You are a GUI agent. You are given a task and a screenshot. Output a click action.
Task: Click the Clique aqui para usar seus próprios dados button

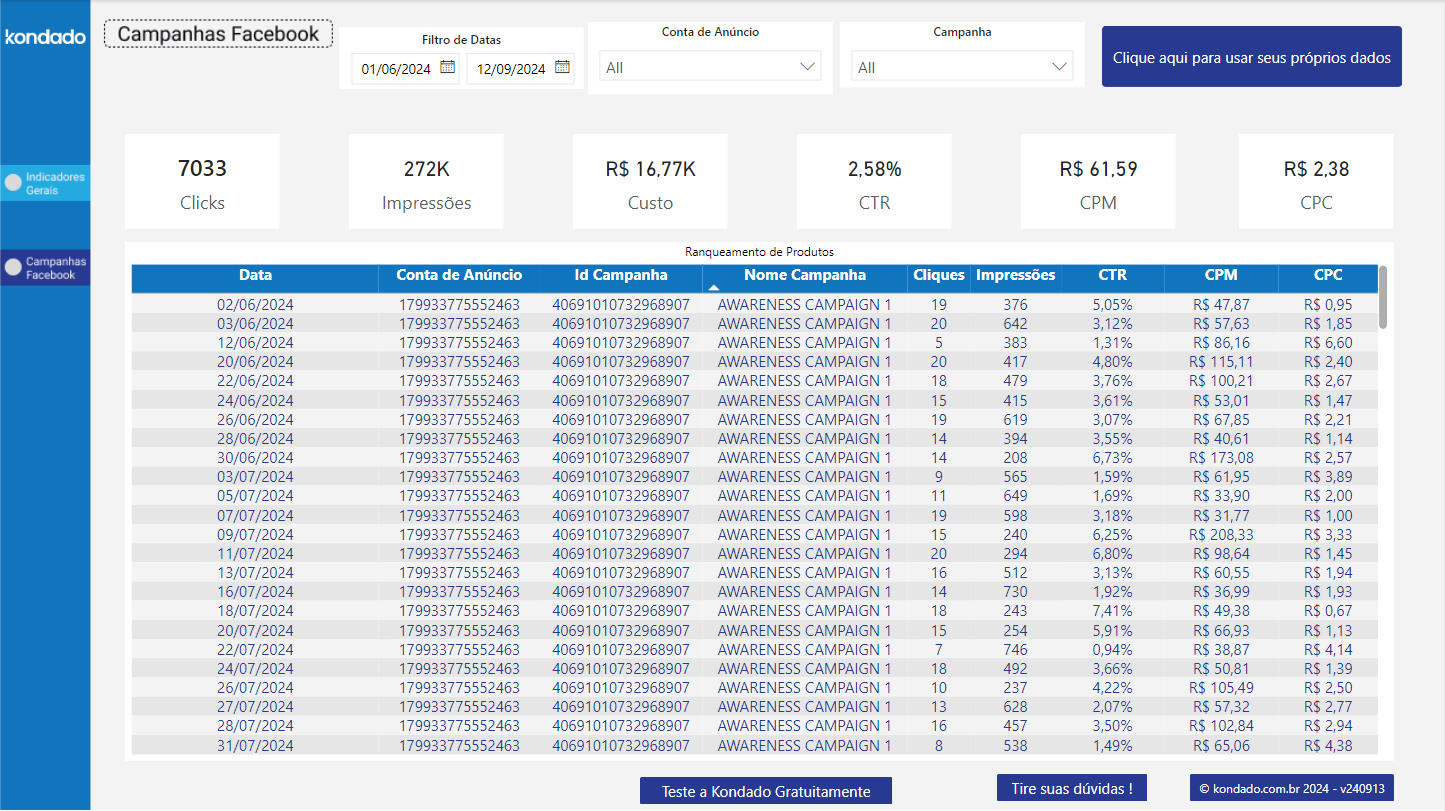click(1251, 56)
